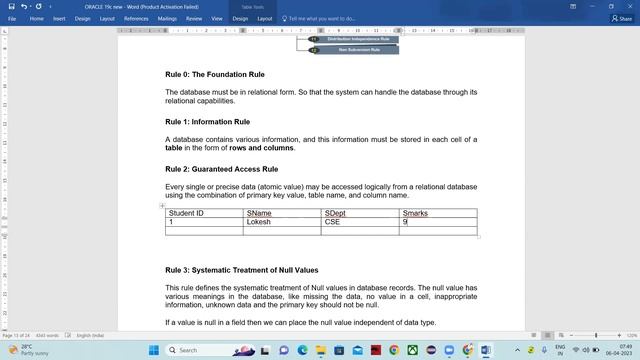The width and height of the screenshot is (640, 360).
Task: Click Rule 3: Systematic Treatment of Null Values heading
Action: tap(242, 270)
